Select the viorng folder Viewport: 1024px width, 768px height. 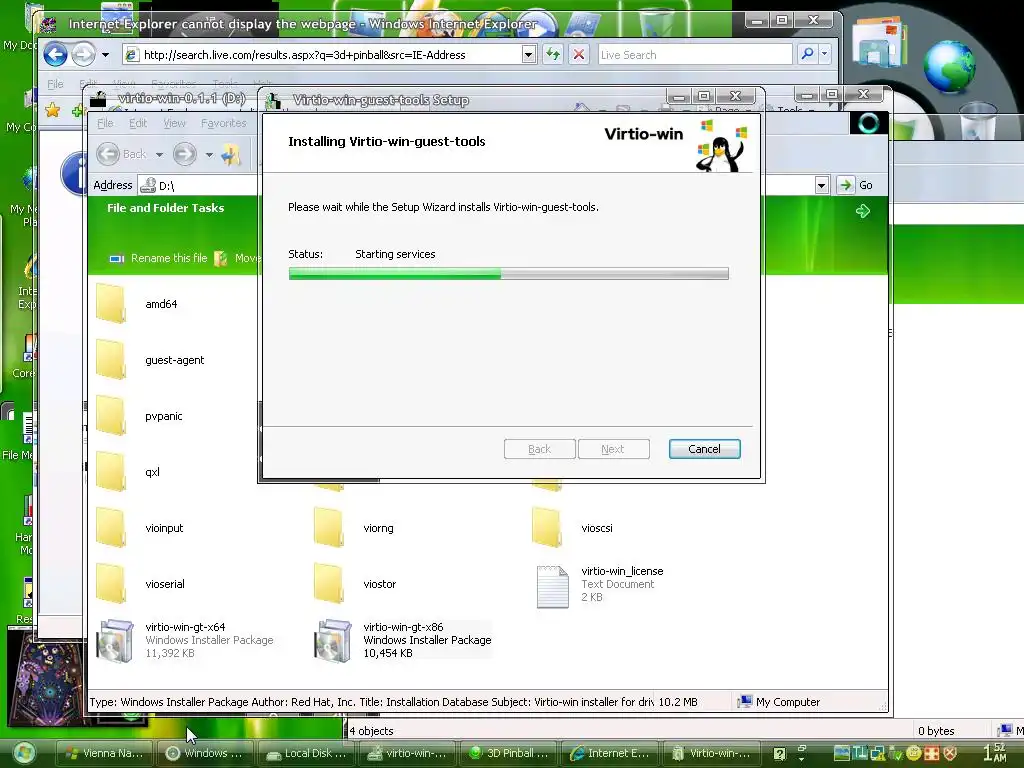click(x=353, y=528)
